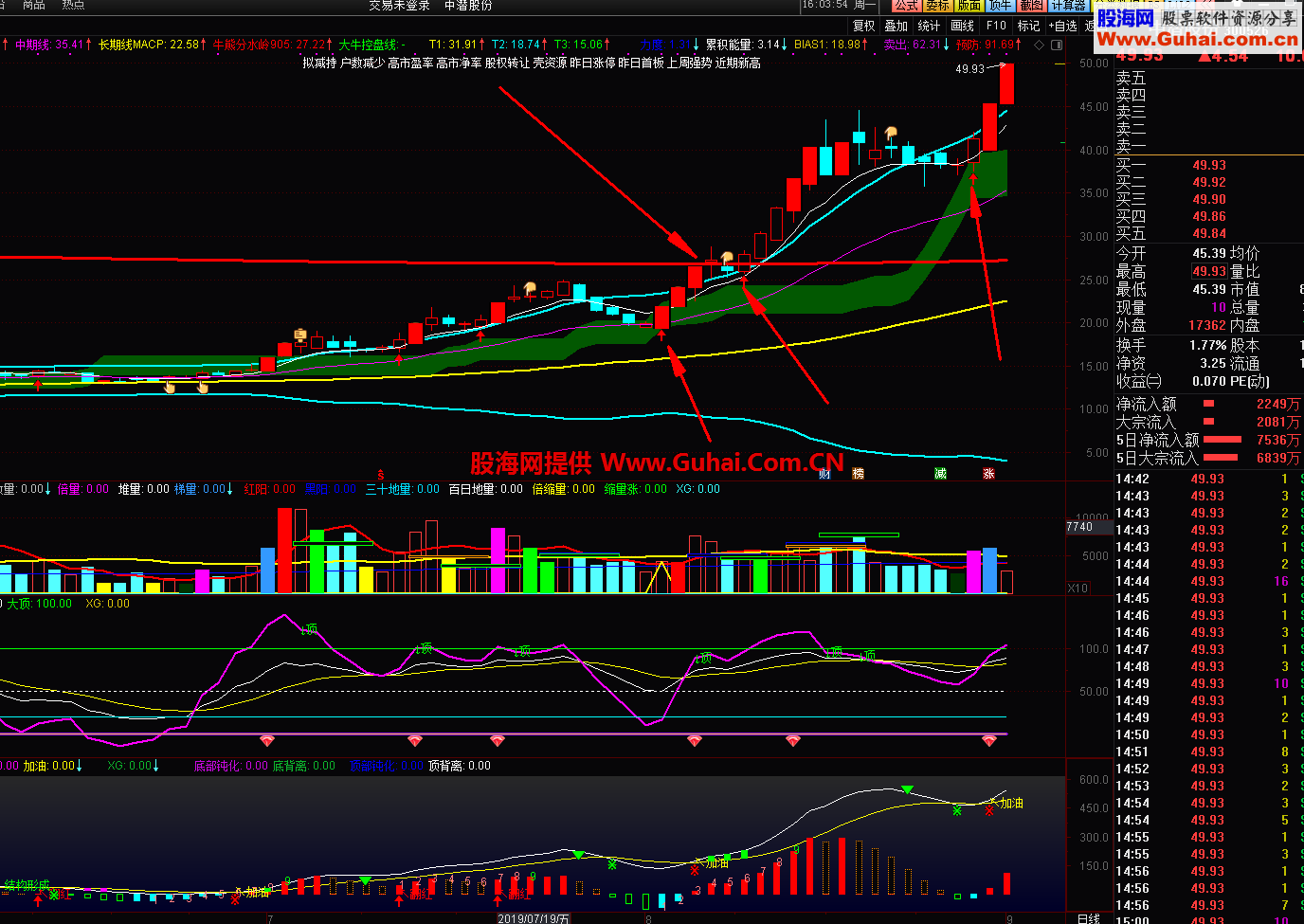Click the first pointing-hand marker on chart
This screenshot has width=1304, height=924.
coord(171,387)
